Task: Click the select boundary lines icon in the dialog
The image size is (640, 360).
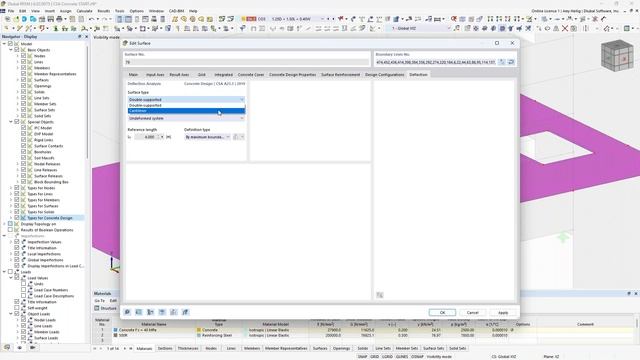Action: click(502, 62)
